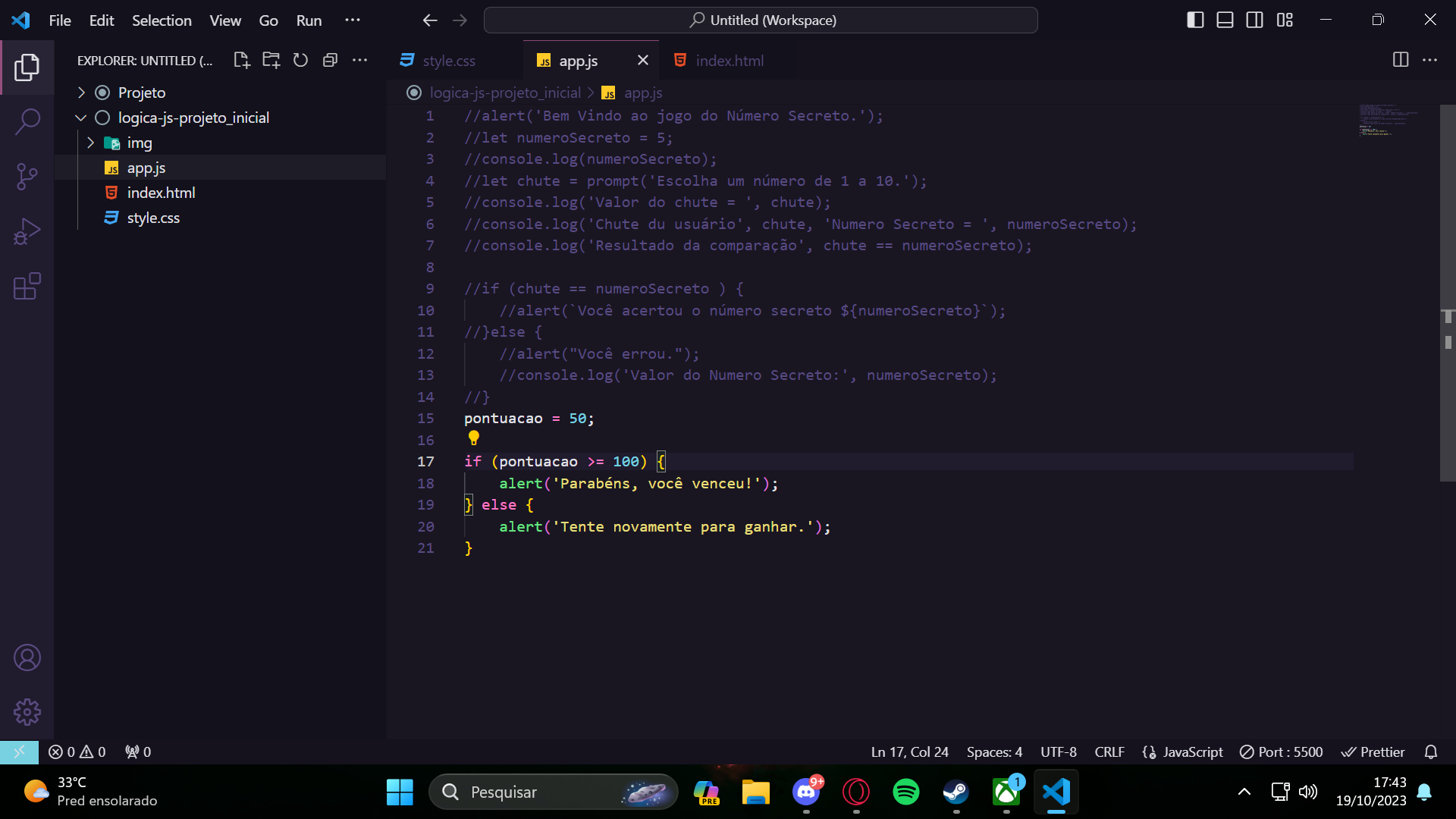The height and width of the screenshot is (819, 1456).
Task: Open the Extensions view
Action: click(x=27, y=286)
